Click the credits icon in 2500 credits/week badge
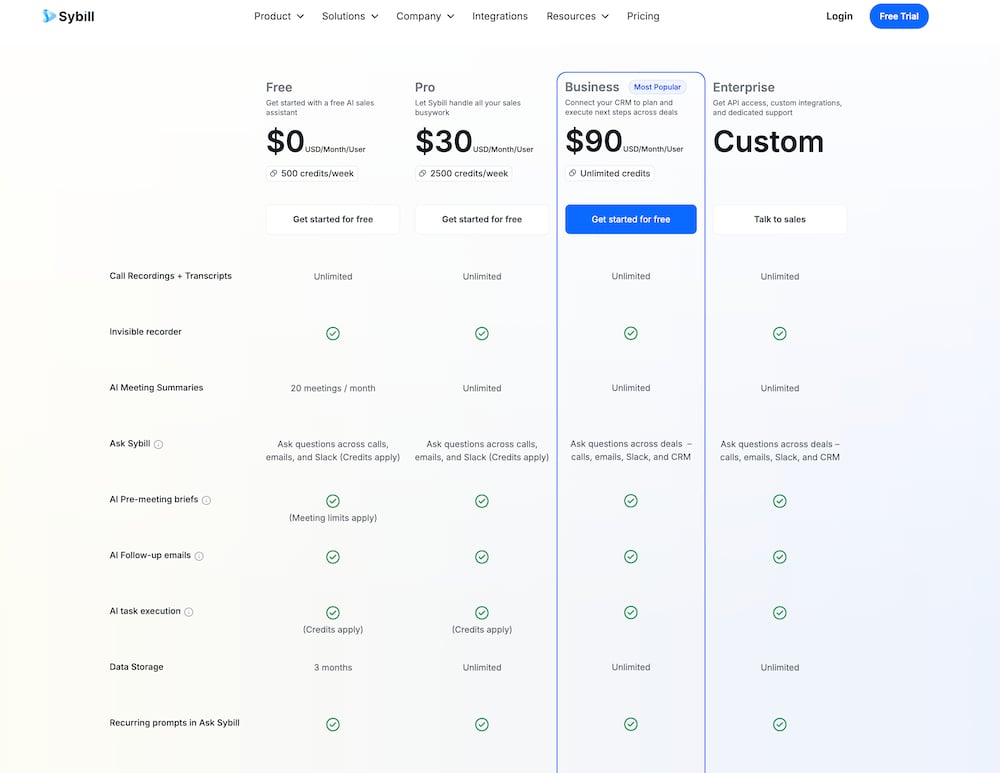1000x773 pixels. click(422, 173)
